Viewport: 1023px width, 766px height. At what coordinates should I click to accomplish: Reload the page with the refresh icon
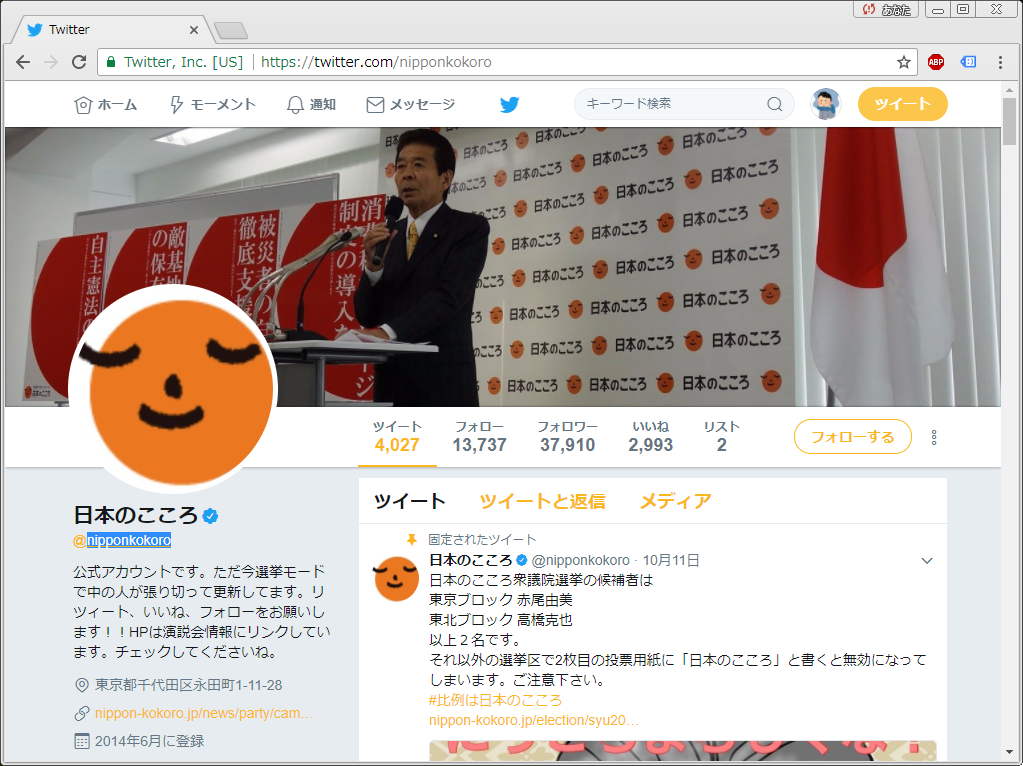pos(79,62)
